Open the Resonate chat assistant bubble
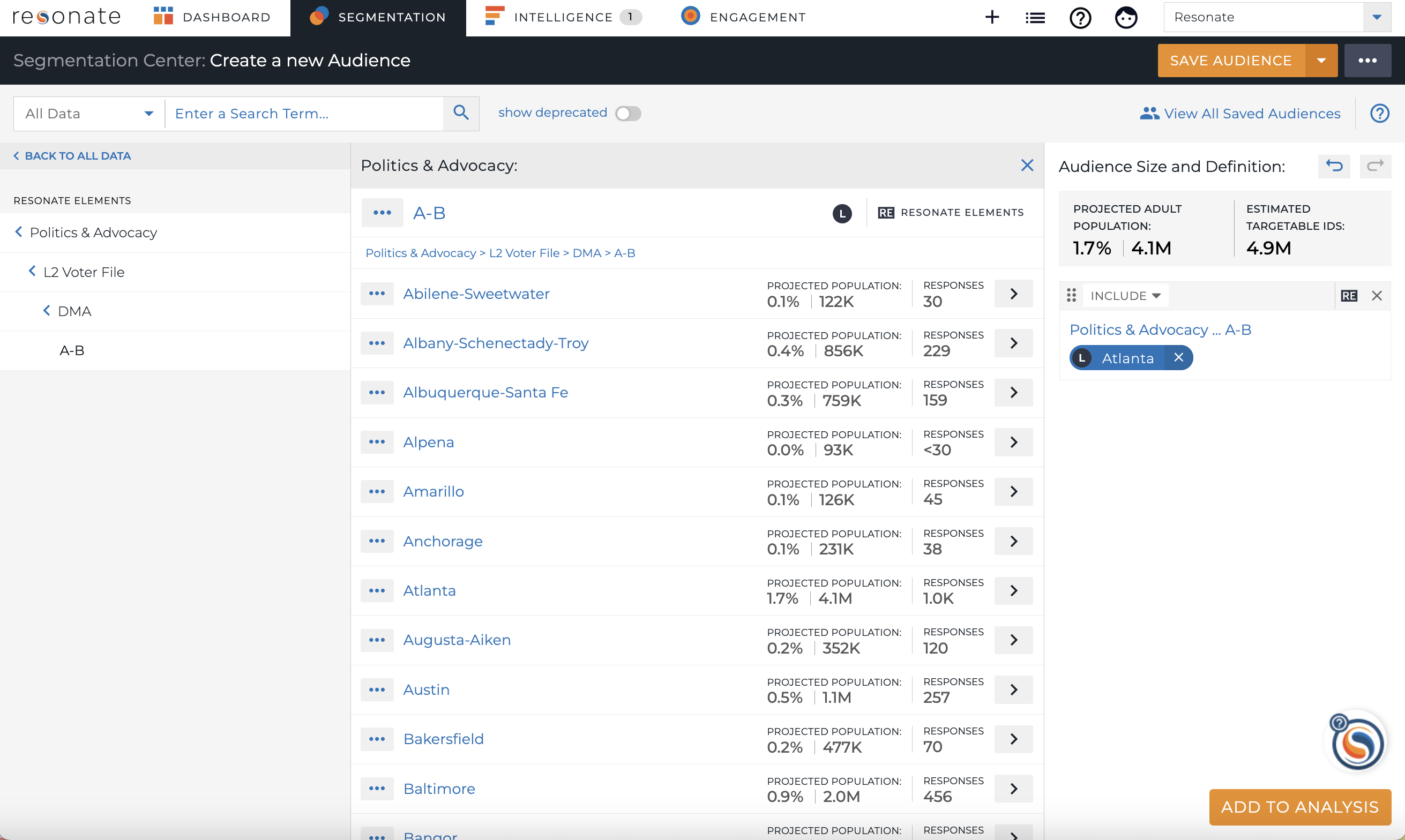 (x=1357, y=742)
